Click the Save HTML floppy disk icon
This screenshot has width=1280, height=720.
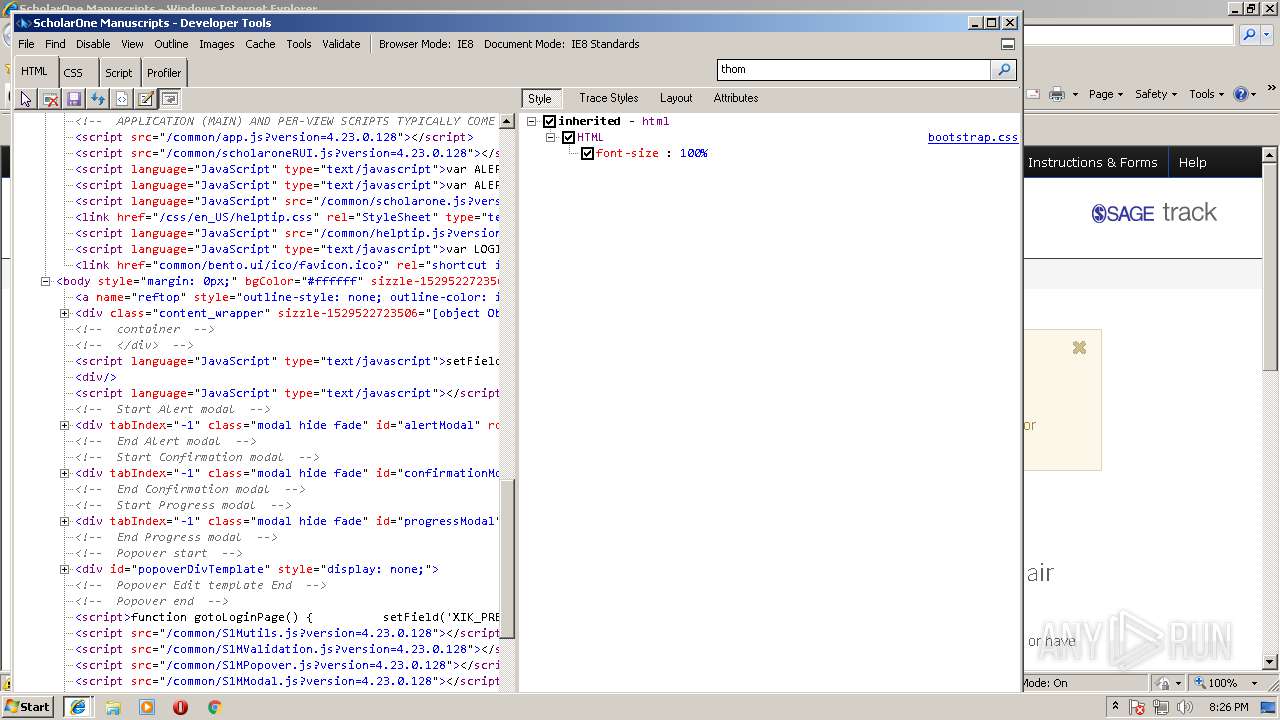[74, 99]
